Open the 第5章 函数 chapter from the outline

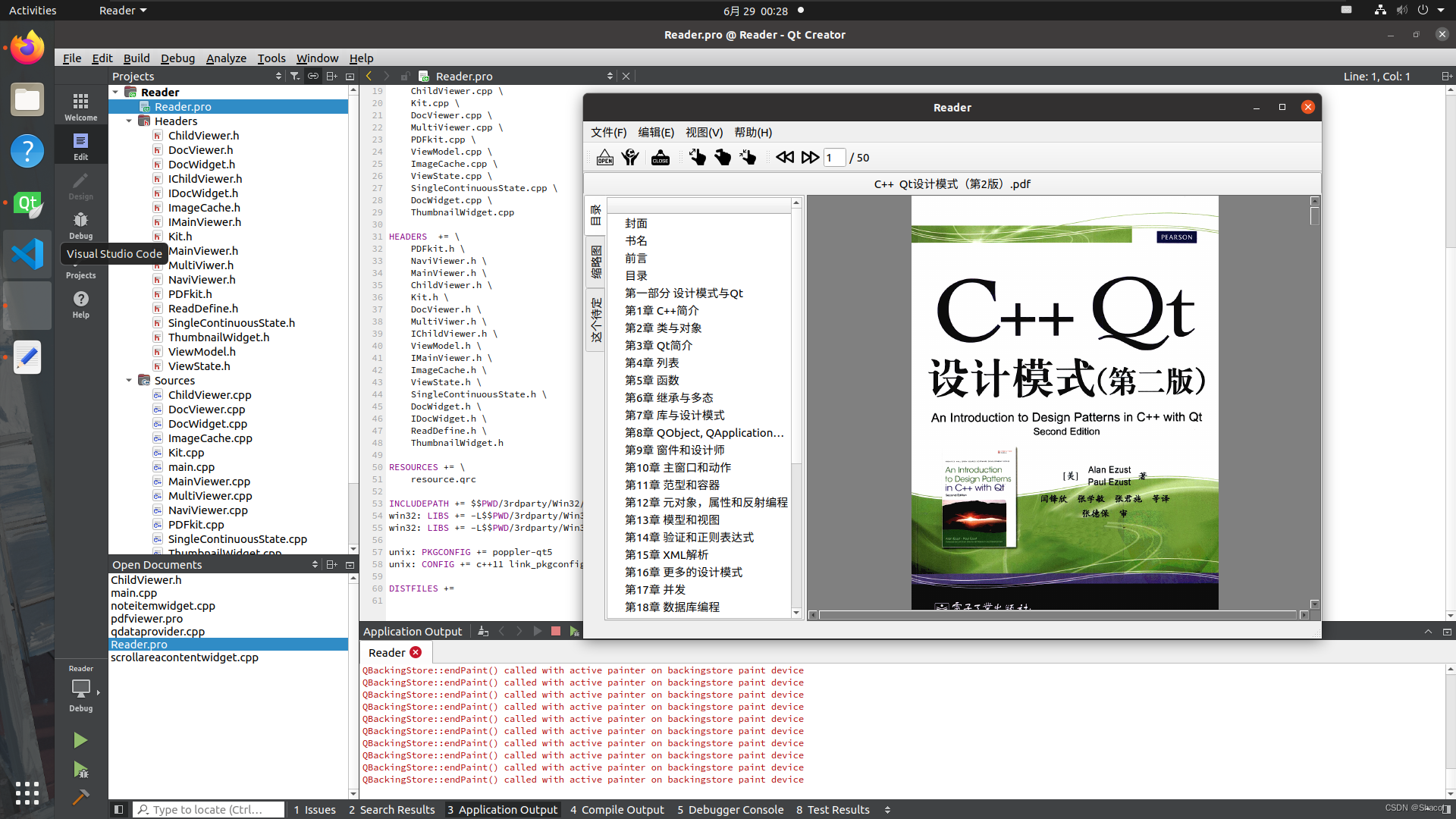point(651,380)
